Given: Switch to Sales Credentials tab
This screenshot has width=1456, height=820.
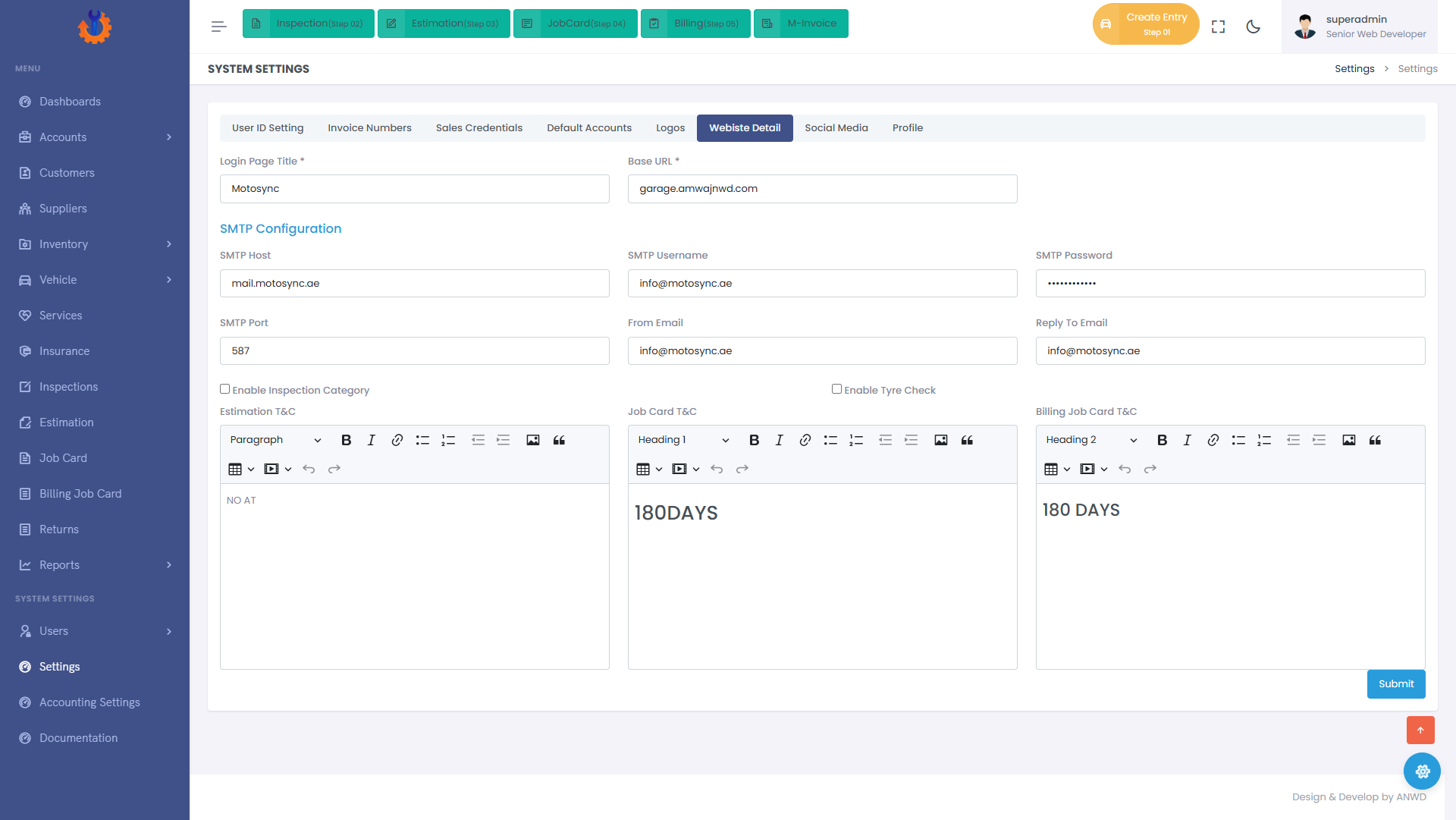Looking at the screenshot, I should pos(479,128).
